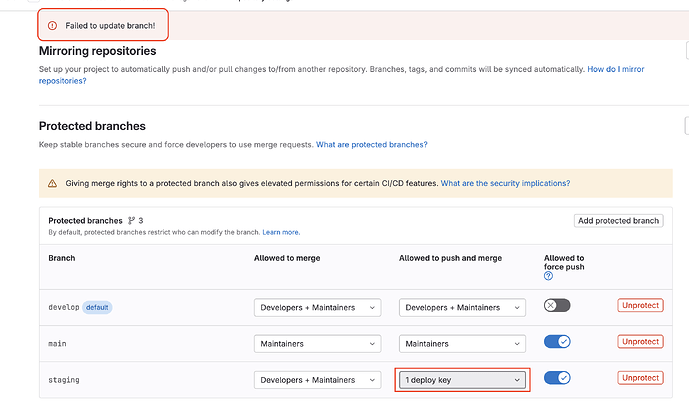The height and width of the screenshot is (405, 689).
Task: Click the Add protected branch button
Action: [x=618, y=220]
